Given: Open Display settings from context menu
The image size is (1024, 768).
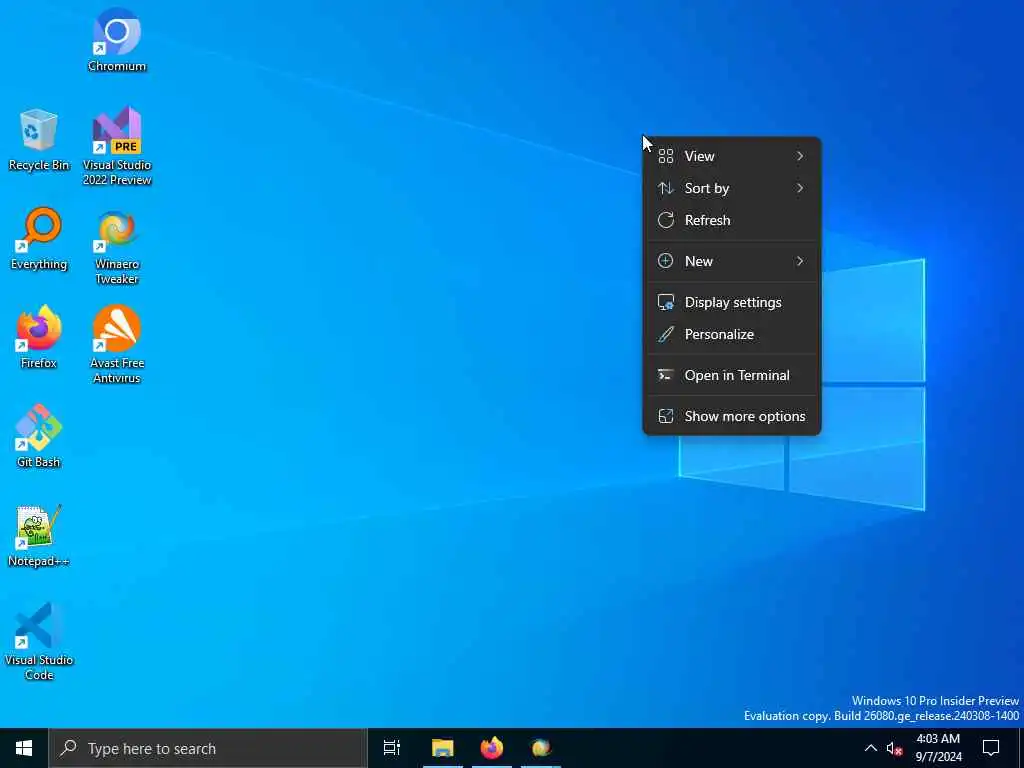Looking at the screenshot, I should click(x=731, y=302).
